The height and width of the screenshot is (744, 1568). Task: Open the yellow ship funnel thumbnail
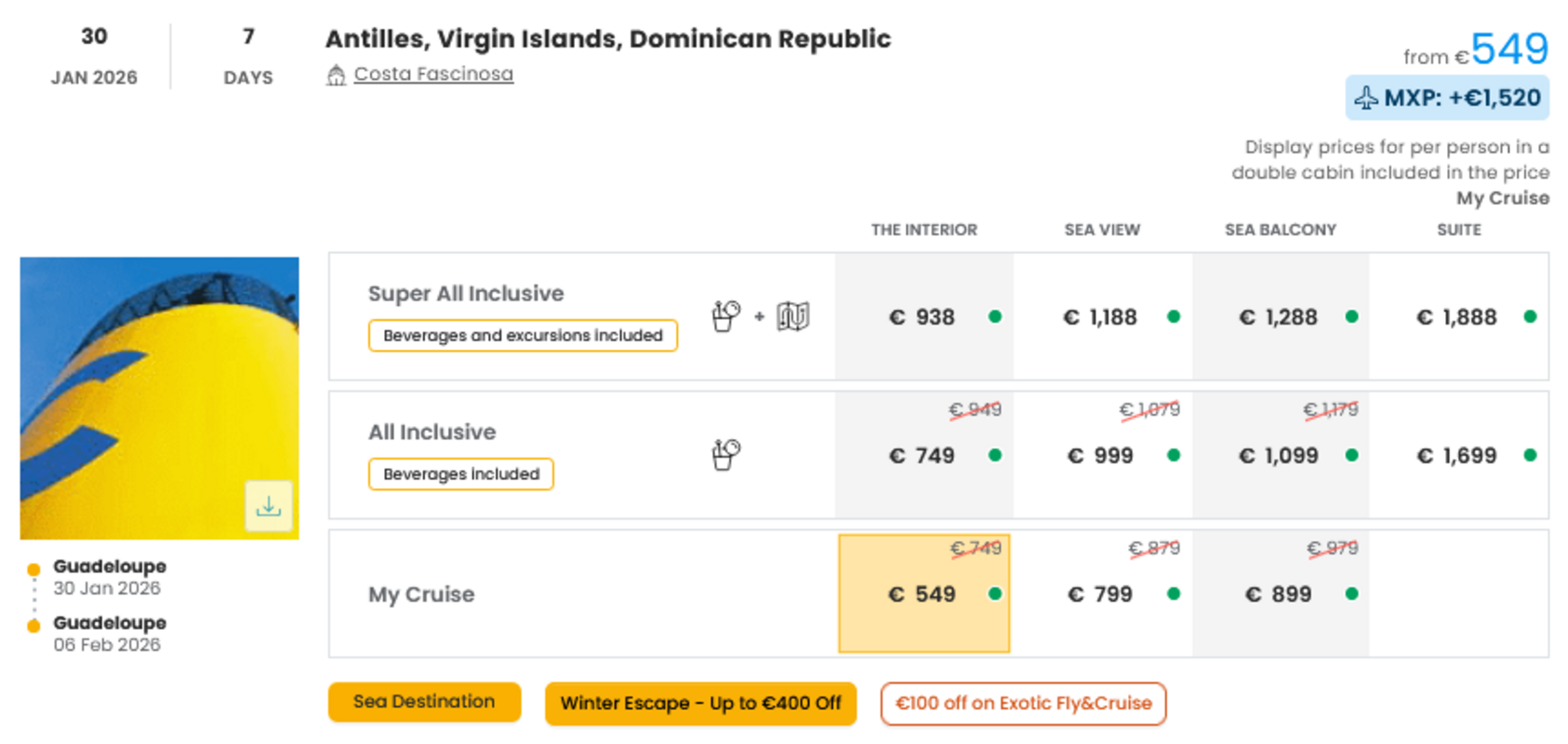[159, 398]
